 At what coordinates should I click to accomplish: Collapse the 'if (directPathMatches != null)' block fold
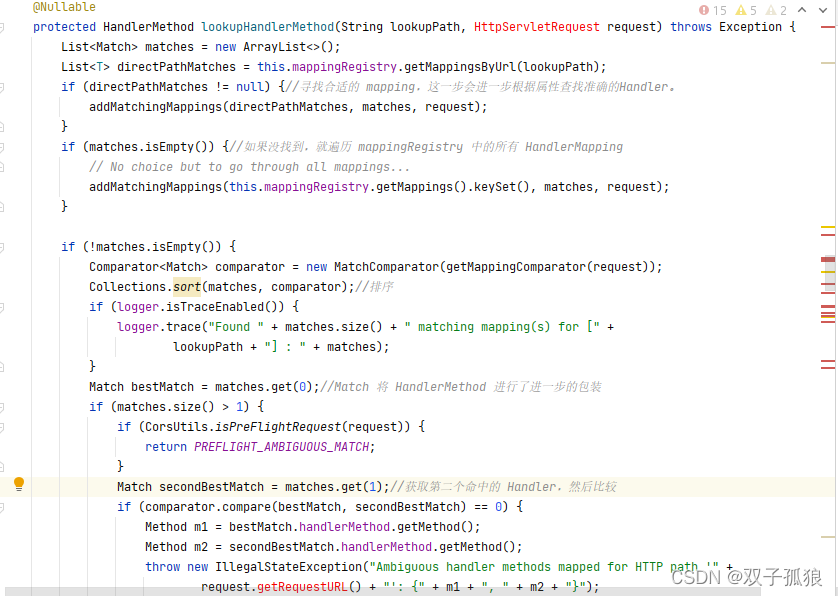[2, 87]
